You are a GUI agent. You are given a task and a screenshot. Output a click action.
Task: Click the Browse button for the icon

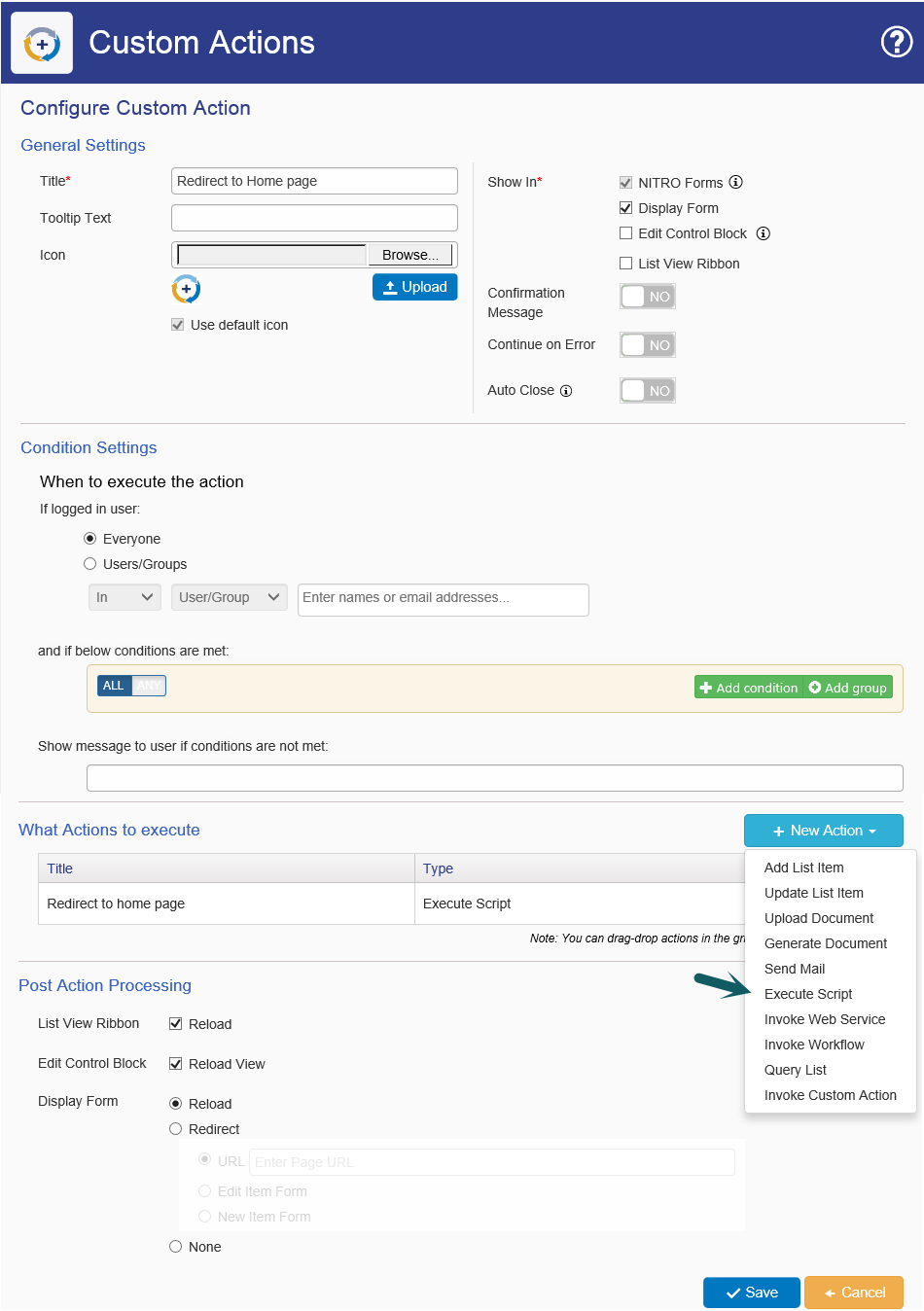(409, 254)
